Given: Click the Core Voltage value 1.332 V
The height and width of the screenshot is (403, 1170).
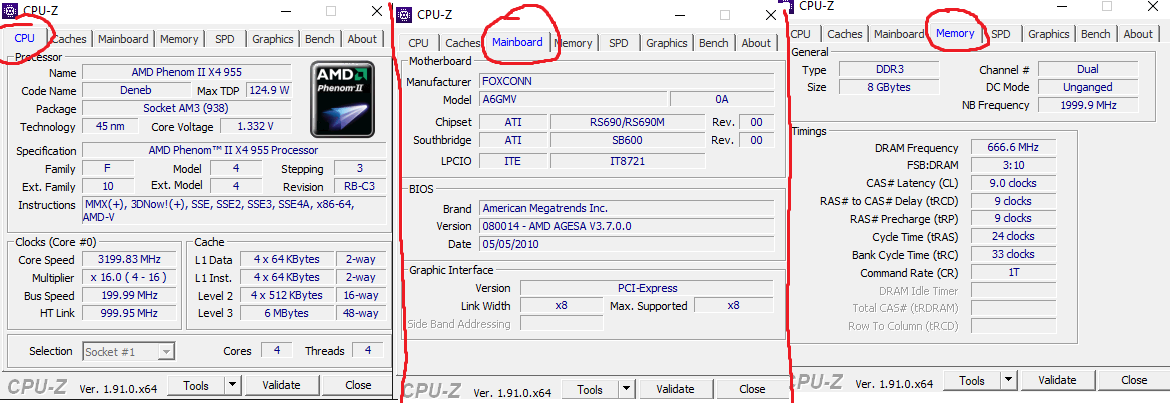Looking at the screenshot, I should pos(255,127).
